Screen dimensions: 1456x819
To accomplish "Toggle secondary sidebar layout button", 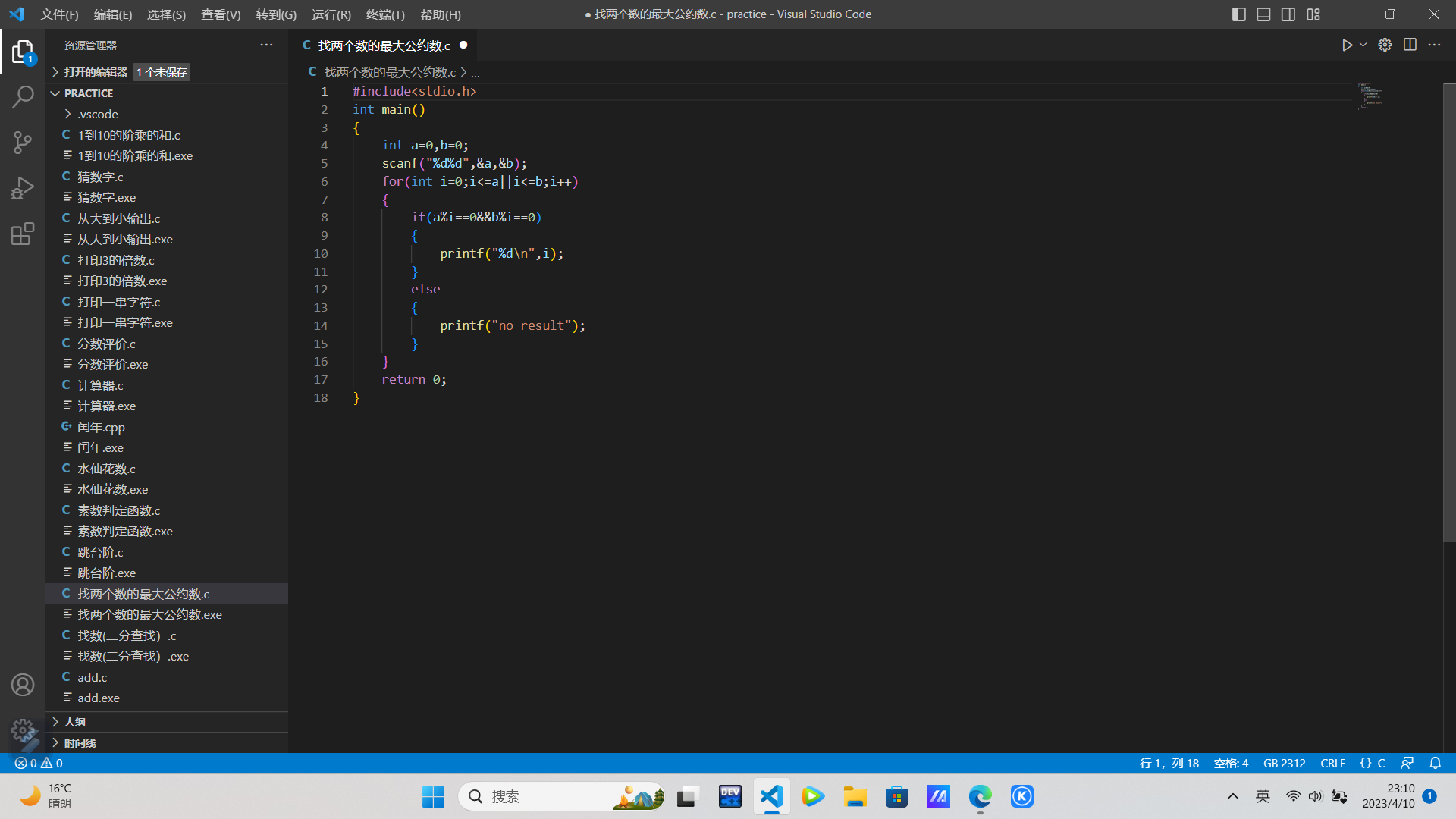I will [x=1288, y=14].
